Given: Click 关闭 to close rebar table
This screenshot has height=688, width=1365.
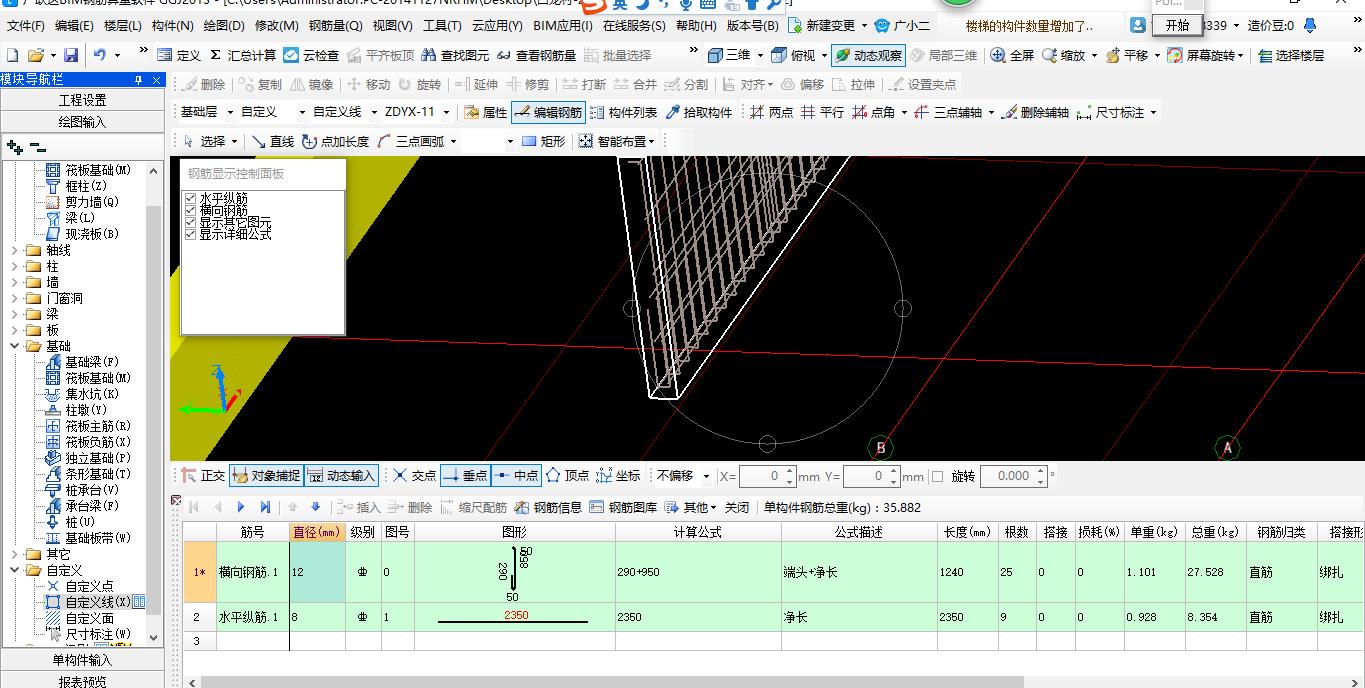Looking at the screenshot, I should click(737, 507).
